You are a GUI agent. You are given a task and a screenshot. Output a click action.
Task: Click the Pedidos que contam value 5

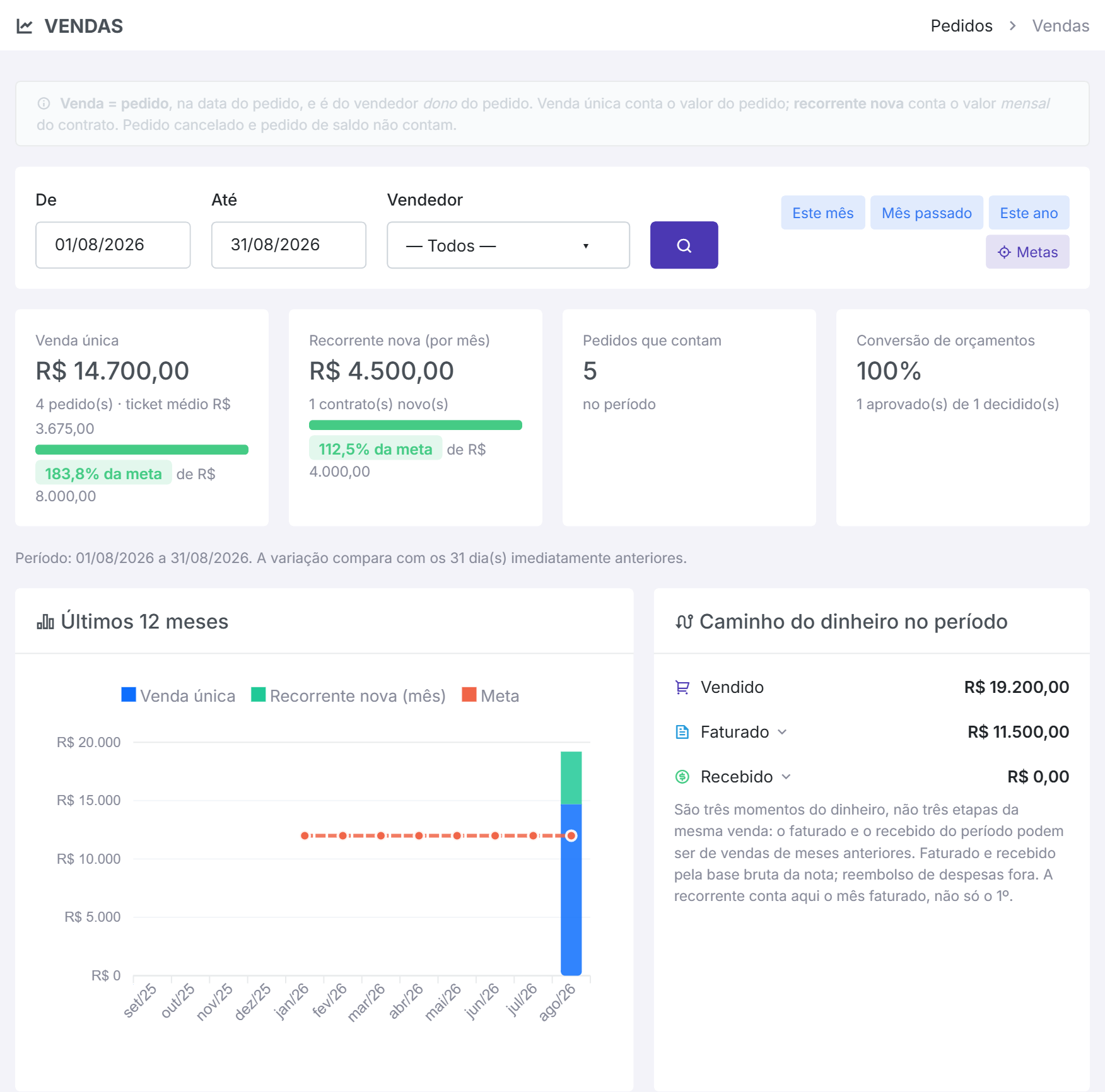(x=590, y=371)
